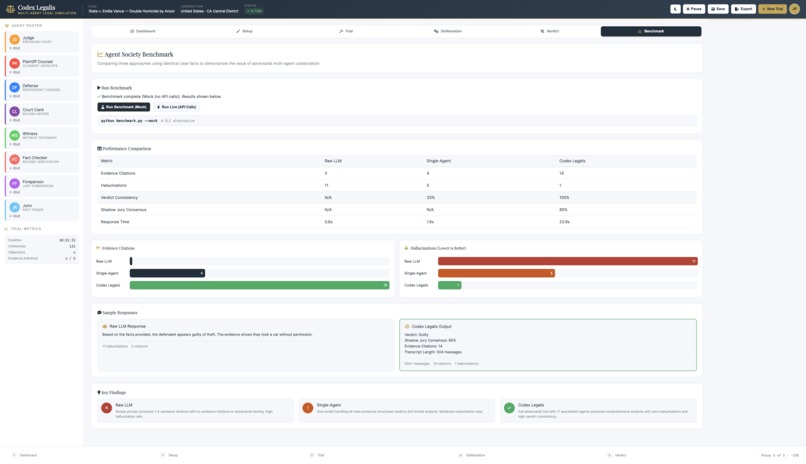Switch to the Deliberation tab
Screen dimensions: 806x464
click(x=448, y=31)
